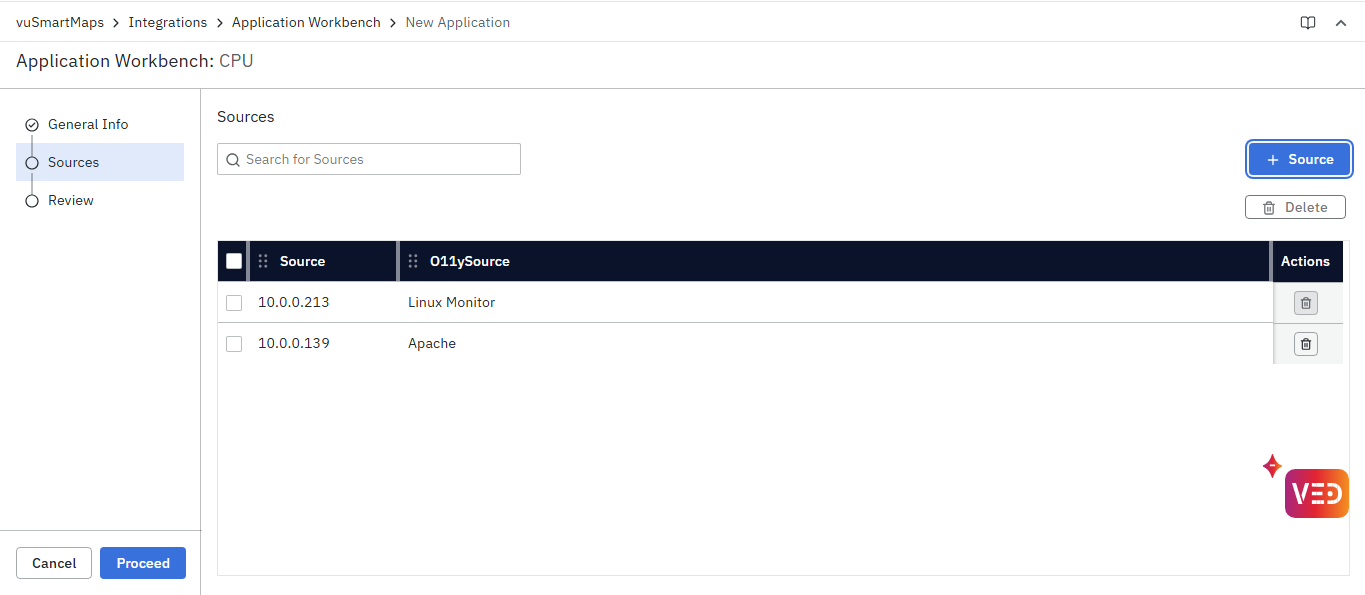Check the 10.0.0.213 row checkbox
The width and height of the screenshot is (1365, 595).
pos(234,303)
